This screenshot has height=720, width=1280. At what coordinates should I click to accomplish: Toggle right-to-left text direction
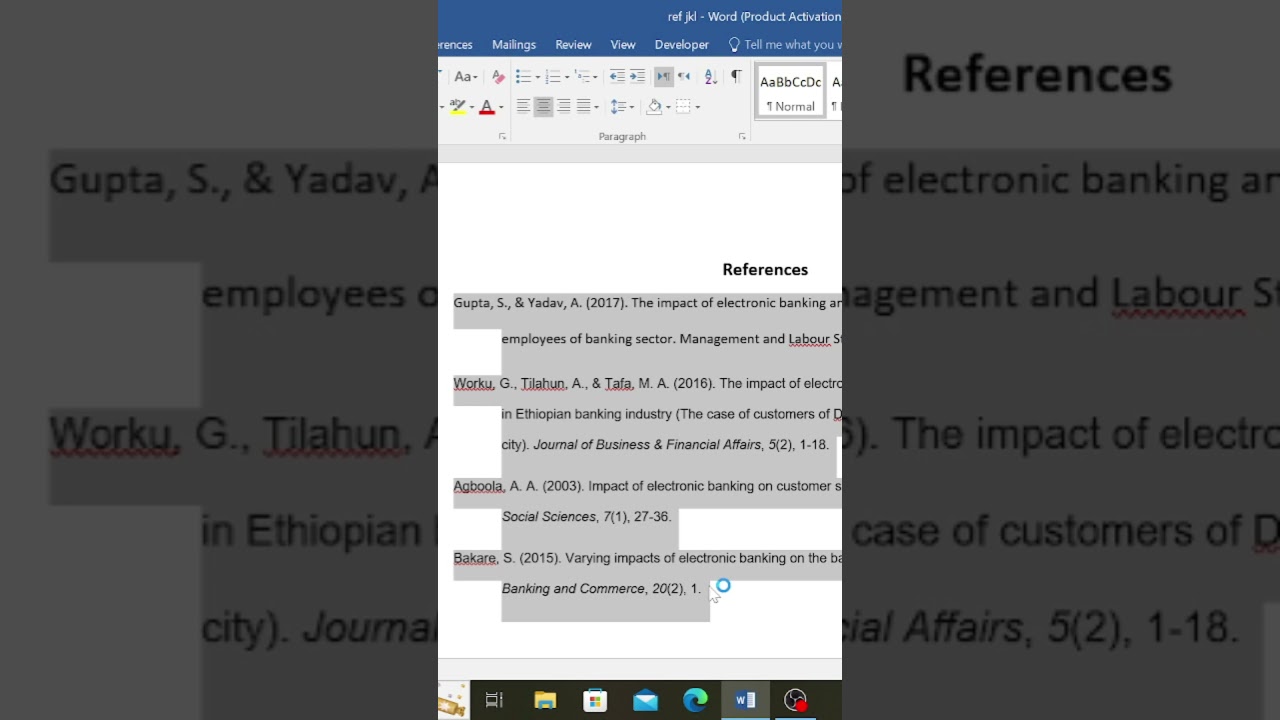(684, 77)
